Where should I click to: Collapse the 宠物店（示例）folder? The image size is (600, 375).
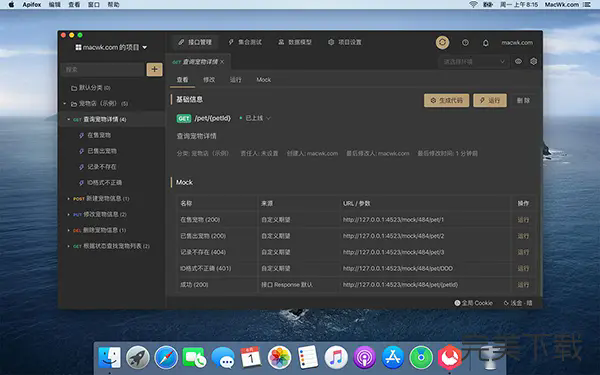click(x=65, y=103)
